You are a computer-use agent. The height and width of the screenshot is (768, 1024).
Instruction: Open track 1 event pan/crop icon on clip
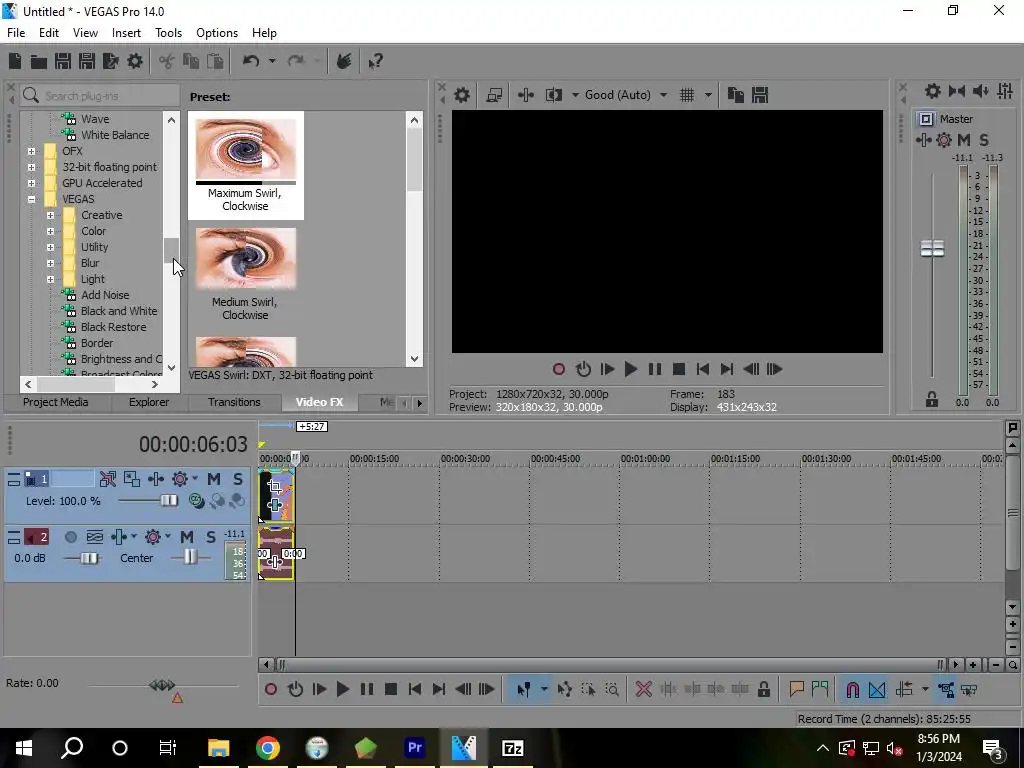click(x=275, y=487)
